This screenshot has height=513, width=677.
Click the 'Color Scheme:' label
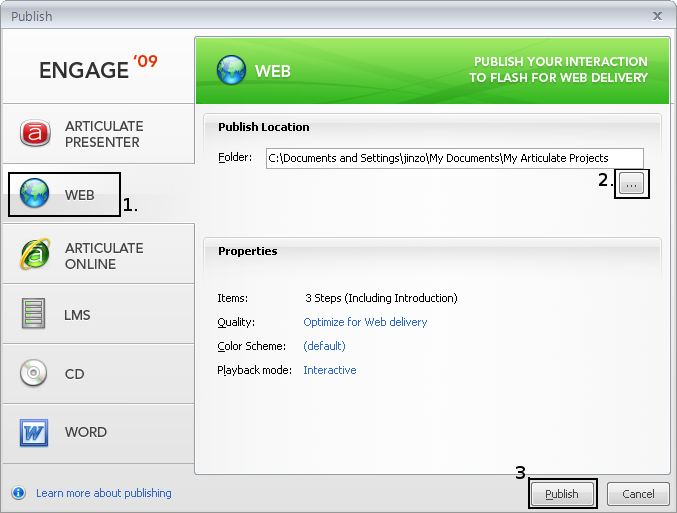252,346
